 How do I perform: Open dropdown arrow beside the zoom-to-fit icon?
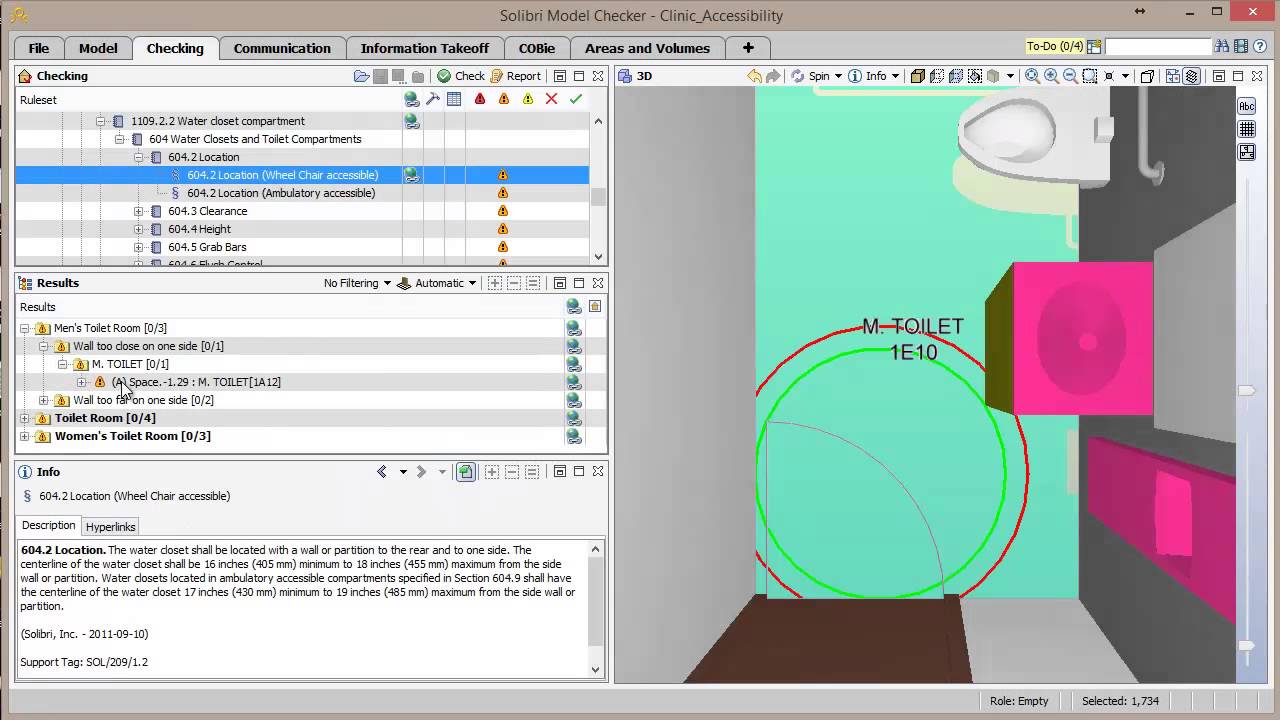1125,76
